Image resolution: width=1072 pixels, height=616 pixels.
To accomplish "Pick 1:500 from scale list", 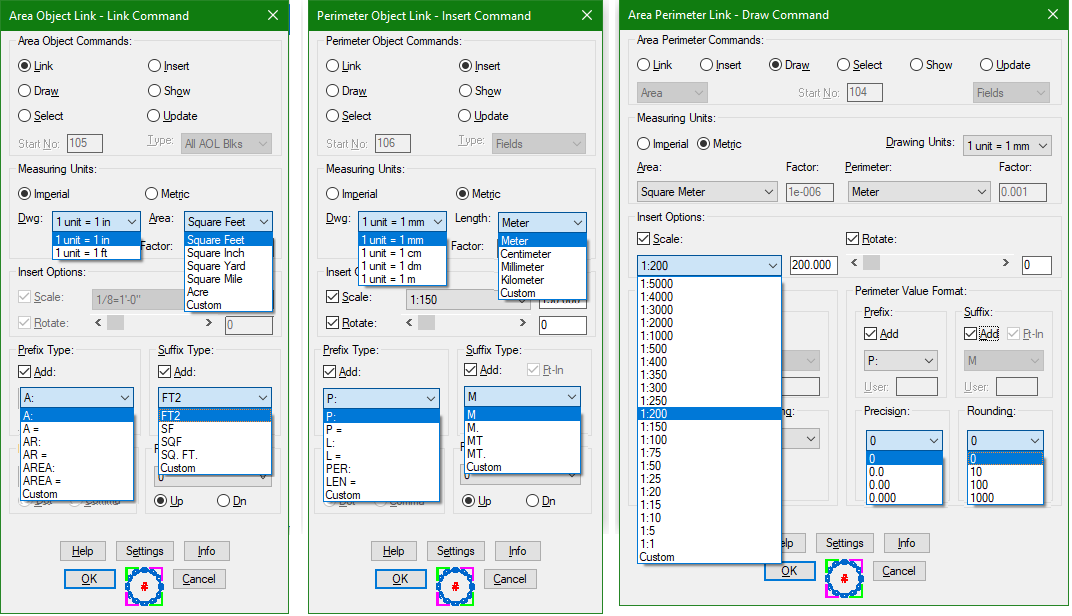I will pos(709,349).
